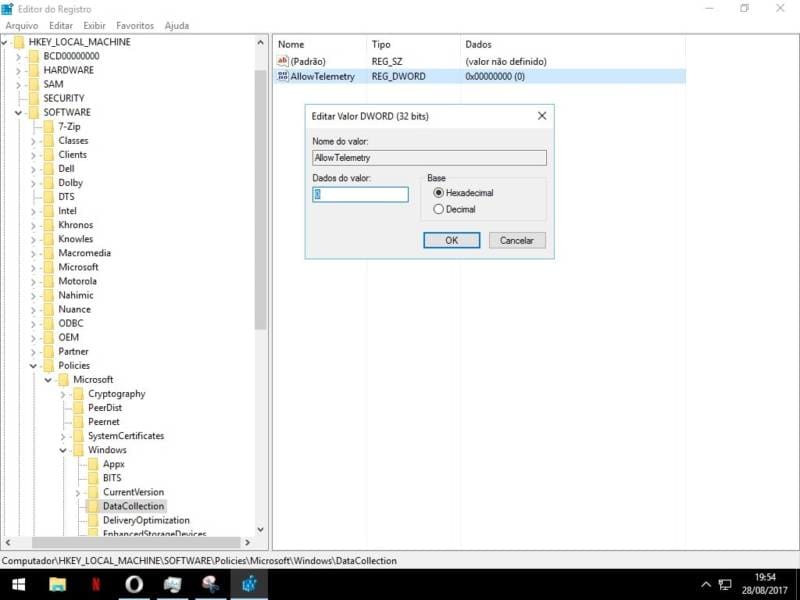Open the Favoritos menu
Screen dimensions: 800x600
[135, 26]
